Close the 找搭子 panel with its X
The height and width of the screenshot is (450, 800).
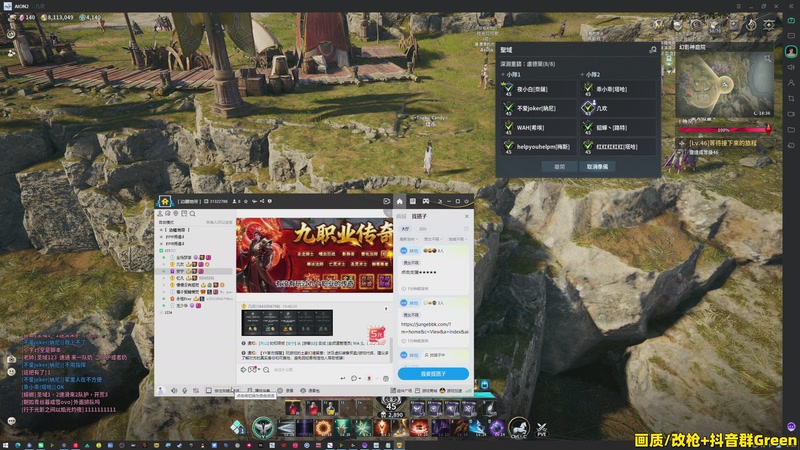click(467, 216)
